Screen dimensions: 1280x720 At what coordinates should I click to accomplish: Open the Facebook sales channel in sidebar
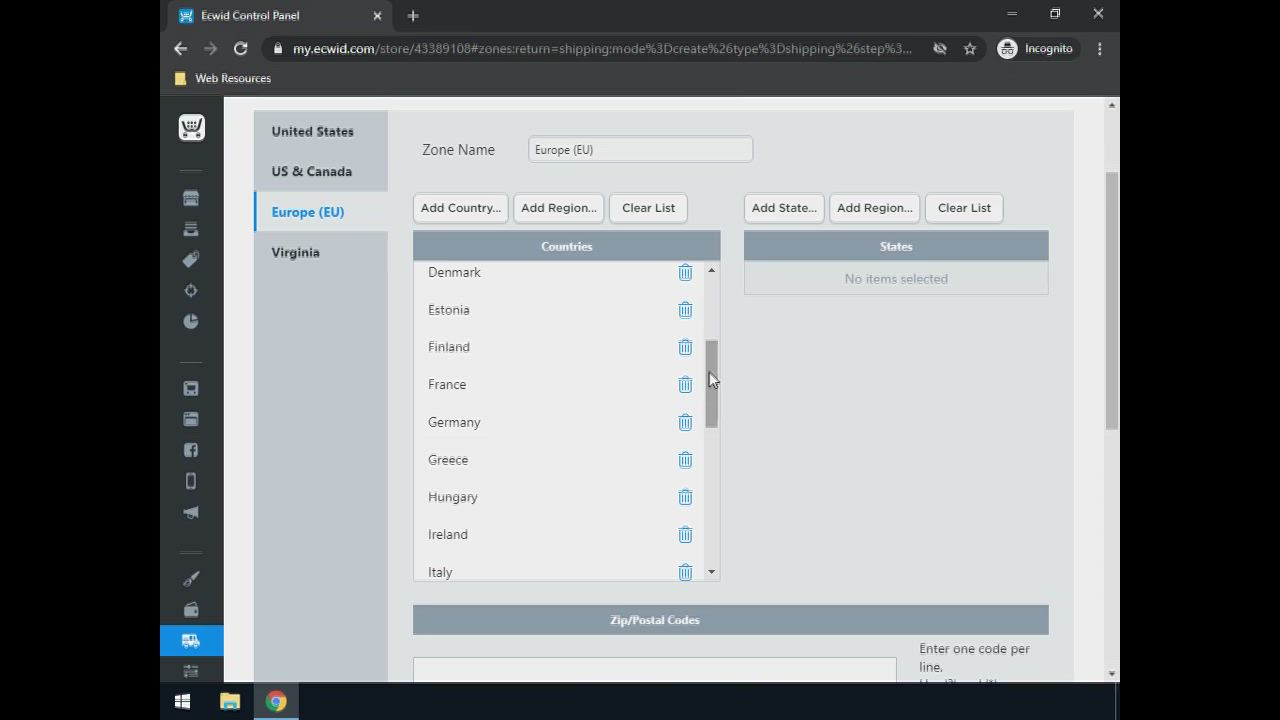click(x=191, y=450)
